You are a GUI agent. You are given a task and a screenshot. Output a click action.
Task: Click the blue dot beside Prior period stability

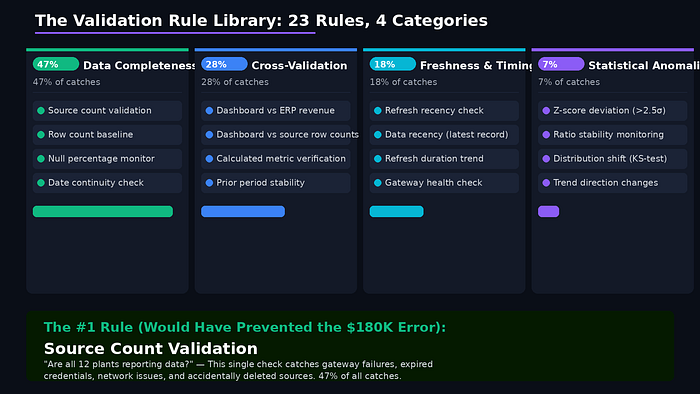(209, 183)
